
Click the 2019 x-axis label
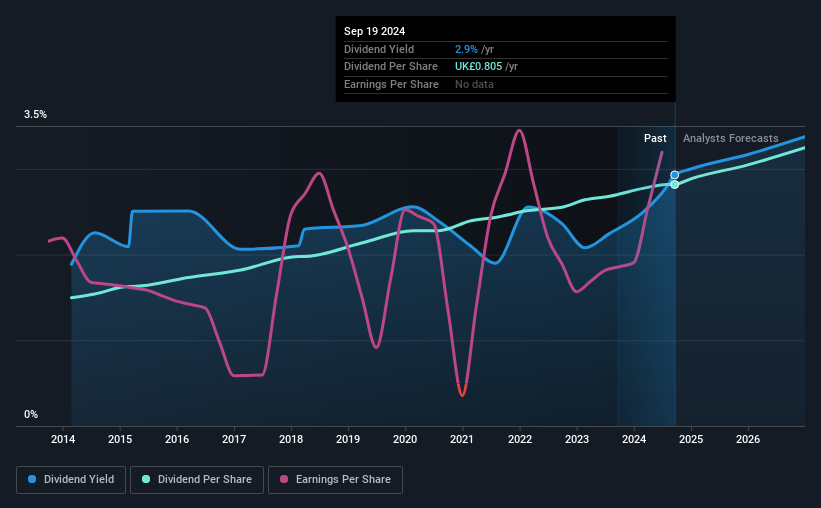coord(348,439)
